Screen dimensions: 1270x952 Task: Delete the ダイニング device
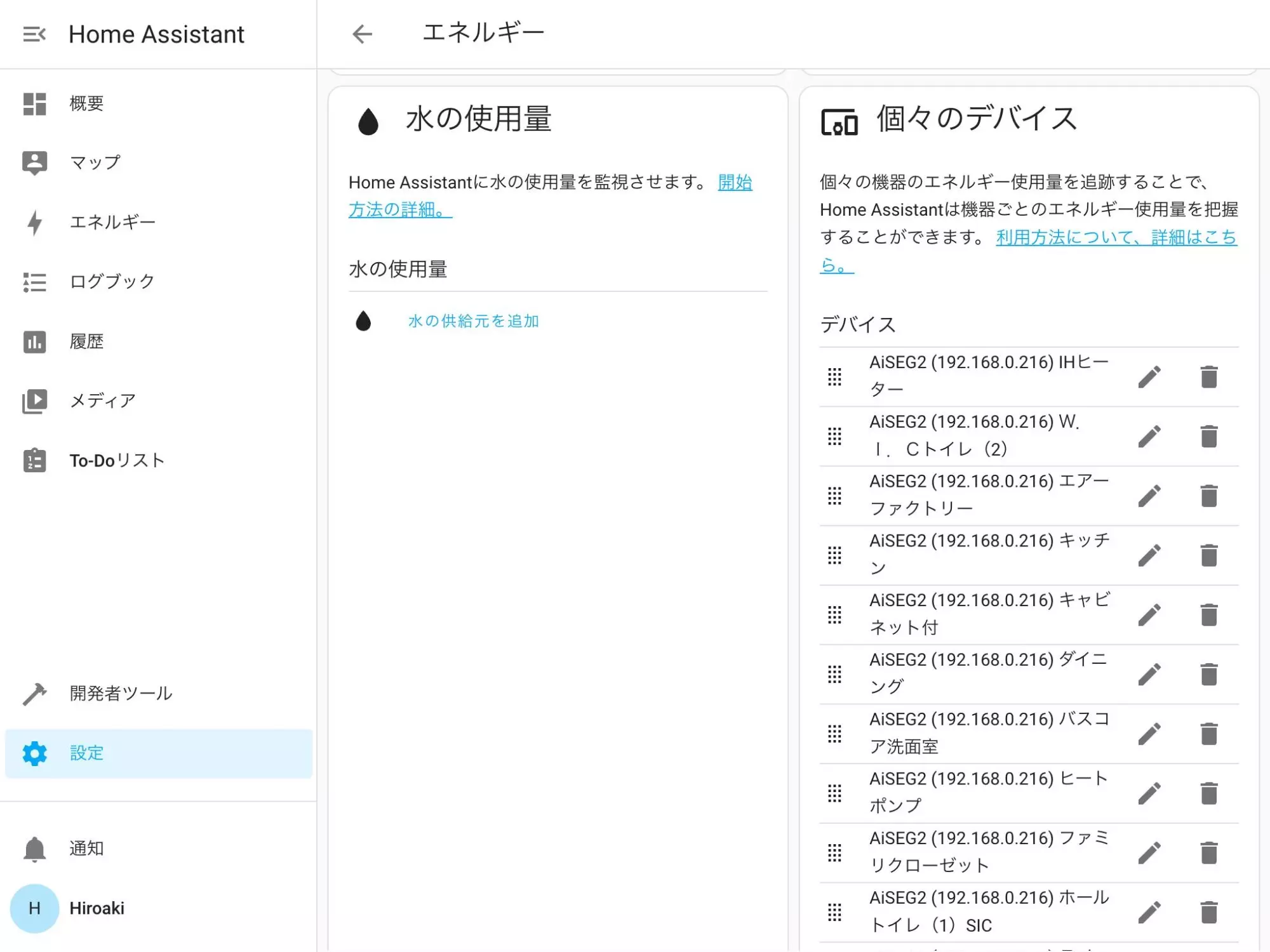[1209, 674]
